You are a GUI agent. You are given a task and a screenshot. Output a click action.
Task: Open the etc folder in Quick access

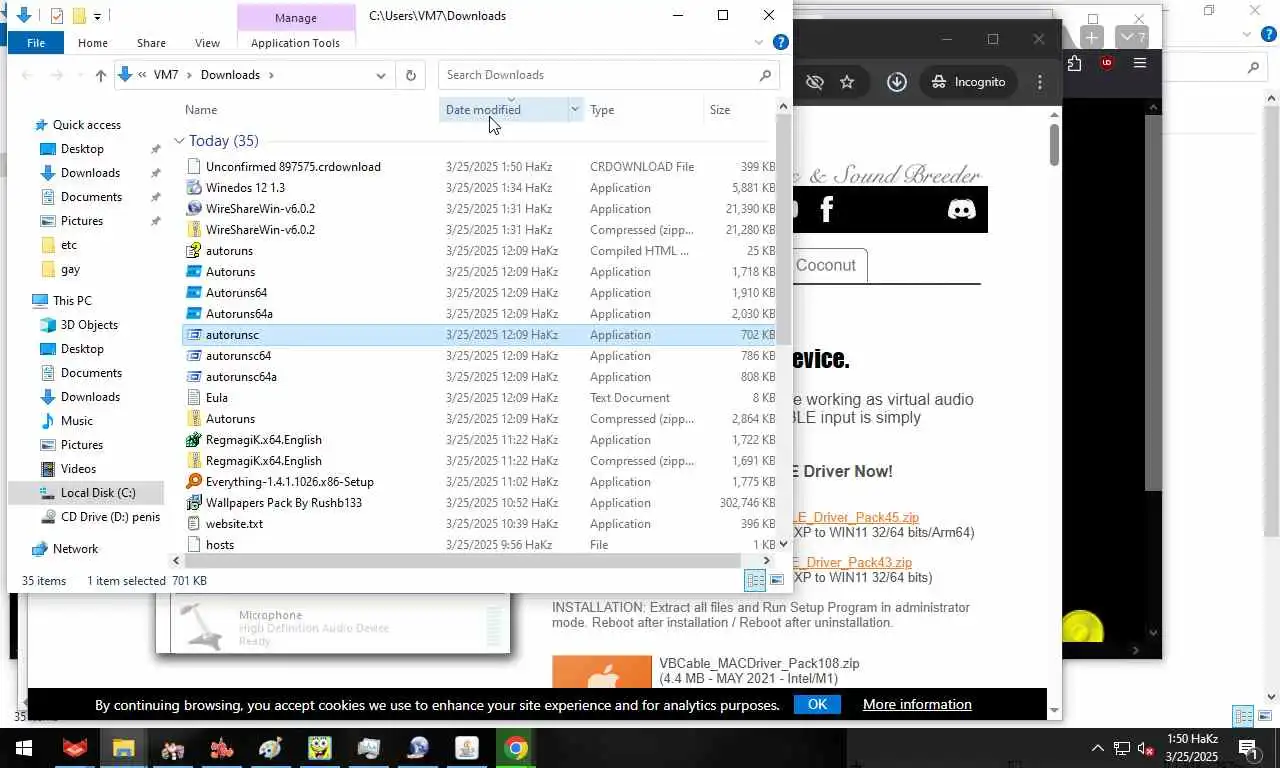(68, 245)
